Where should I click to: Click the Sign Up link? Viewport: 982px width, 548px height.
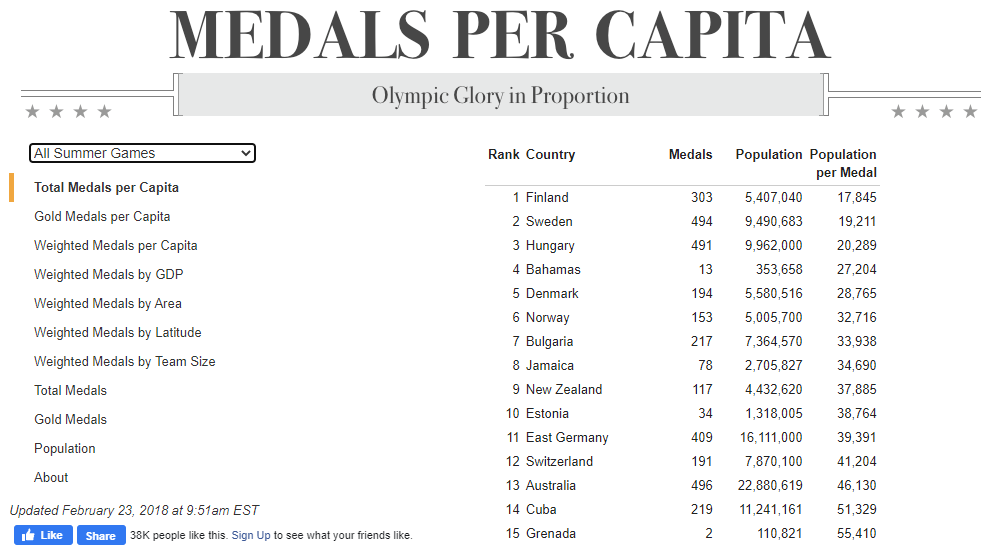tap(251, 535)
